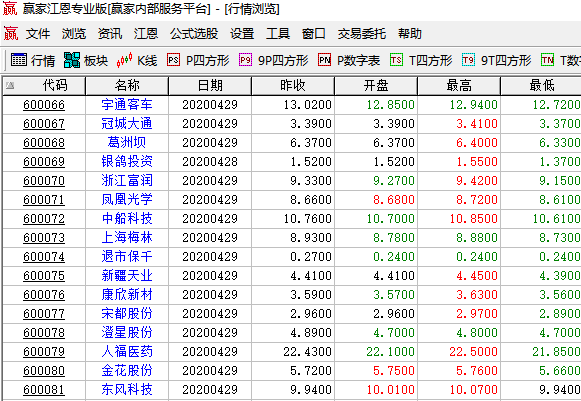Open stock code 600070
This screenshot has width=581, height=401.
44,181
